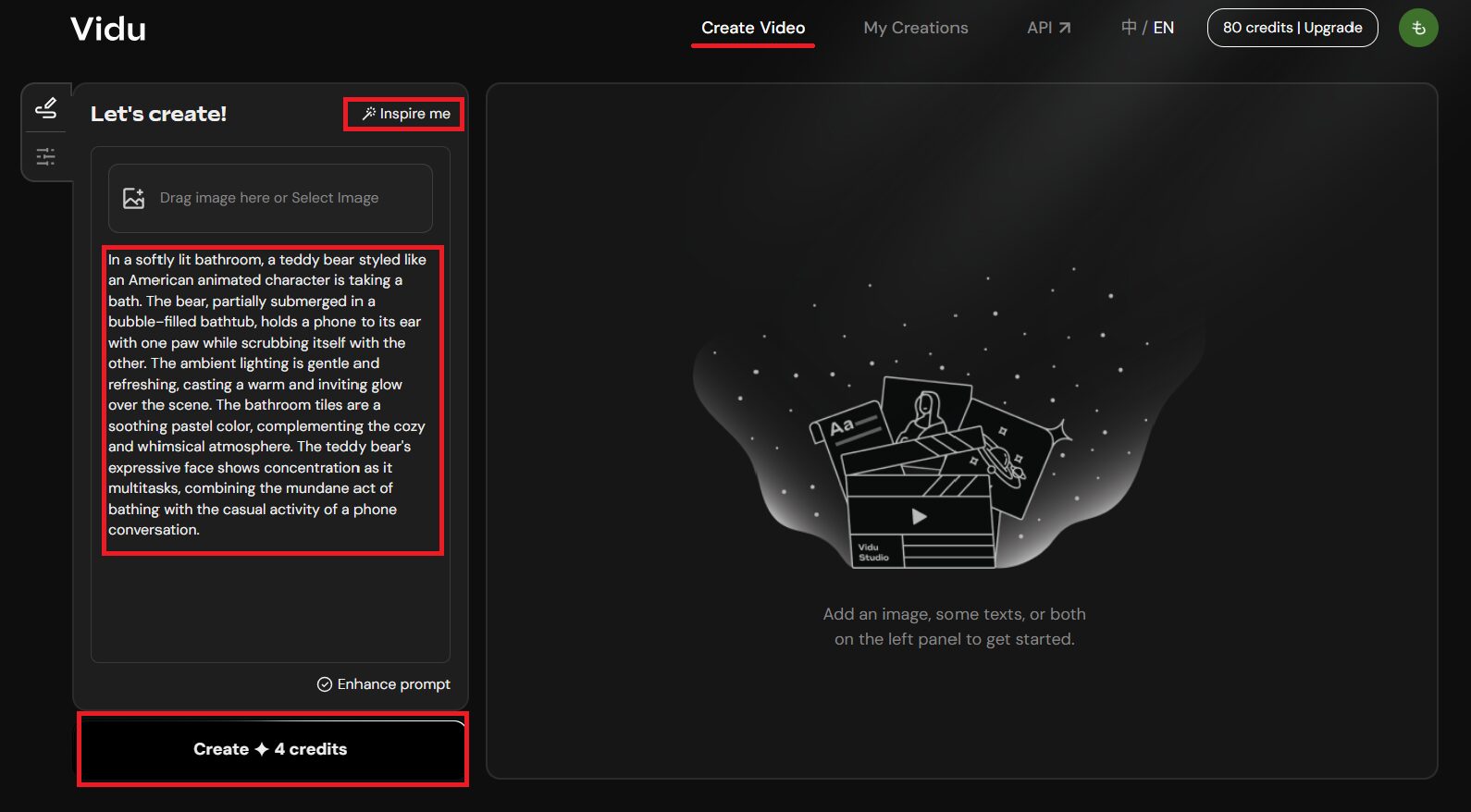Screen dimensions: 1471x812
Task: Click the external arrow beside API
Action: 1065,28
